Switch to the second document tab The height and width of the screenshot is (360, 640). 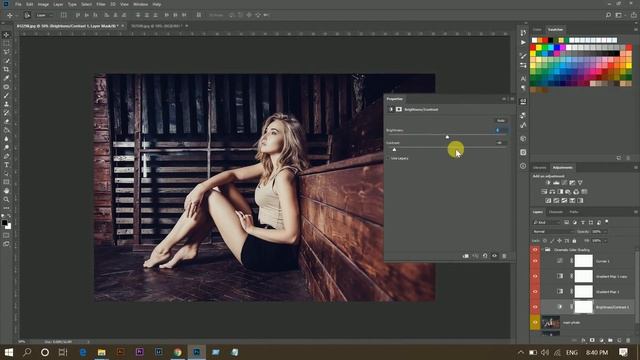(x=157, y=26)
